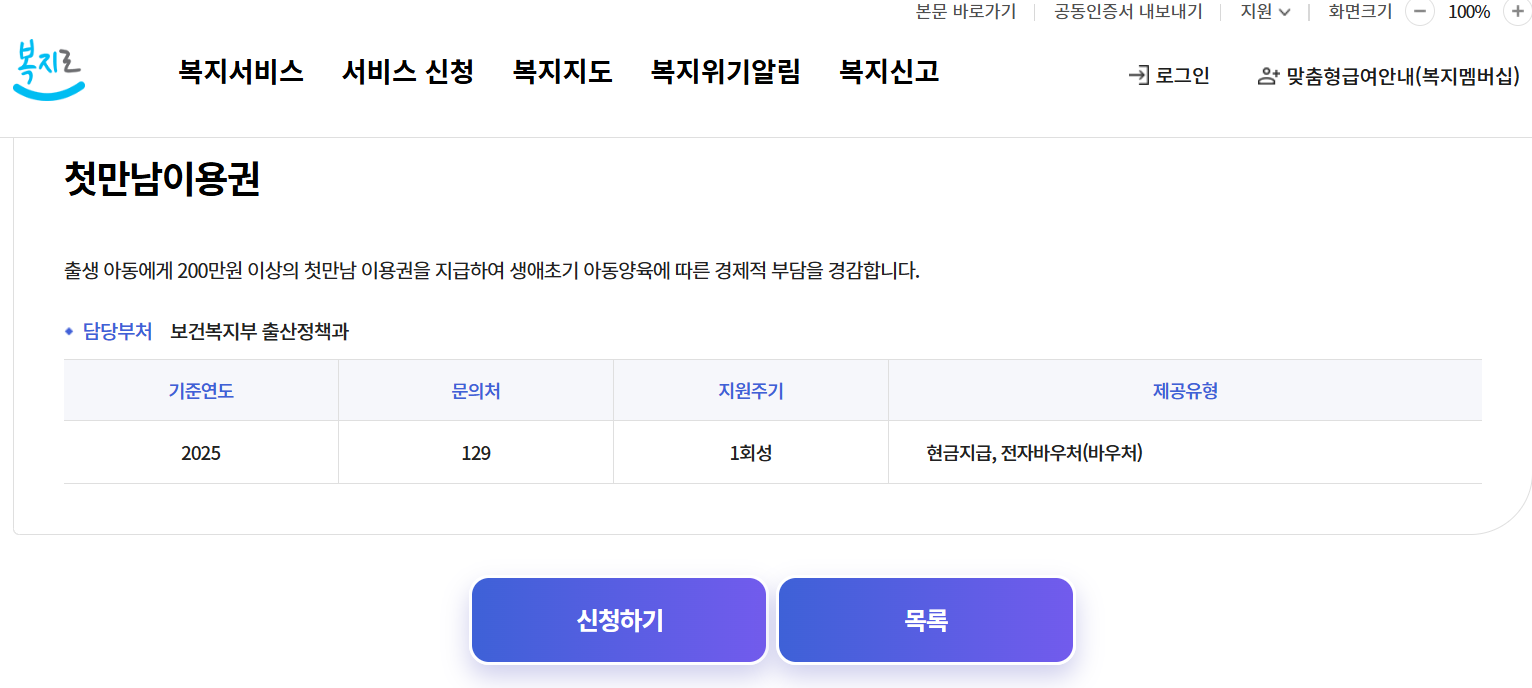The height and width of the screenshot is (688, 1532).
Task: Open 맞춤형급여안내(복지멤버십) via its person icon
Action: pos(1268,75)
